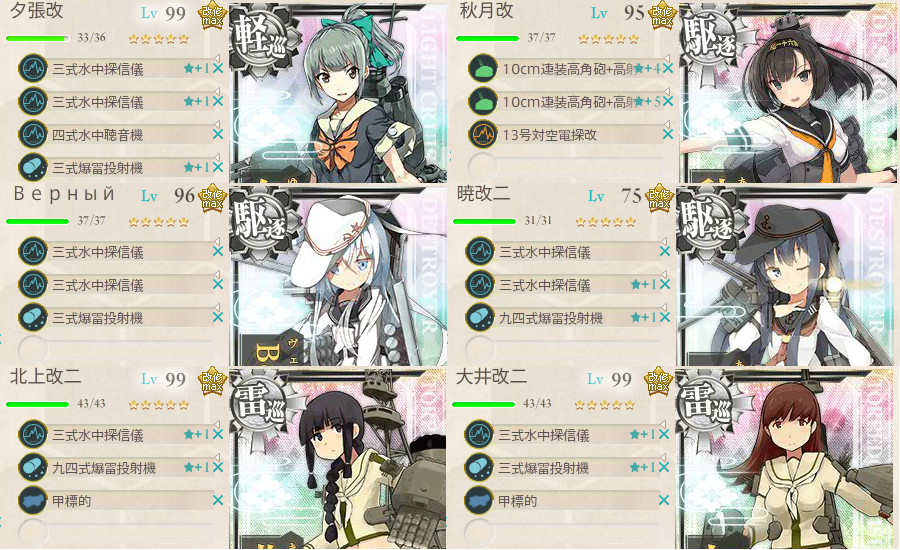
Task: Click the green gun icon on 秋月改's first slot
Action: pyautogui.click(x=482, y=68)
